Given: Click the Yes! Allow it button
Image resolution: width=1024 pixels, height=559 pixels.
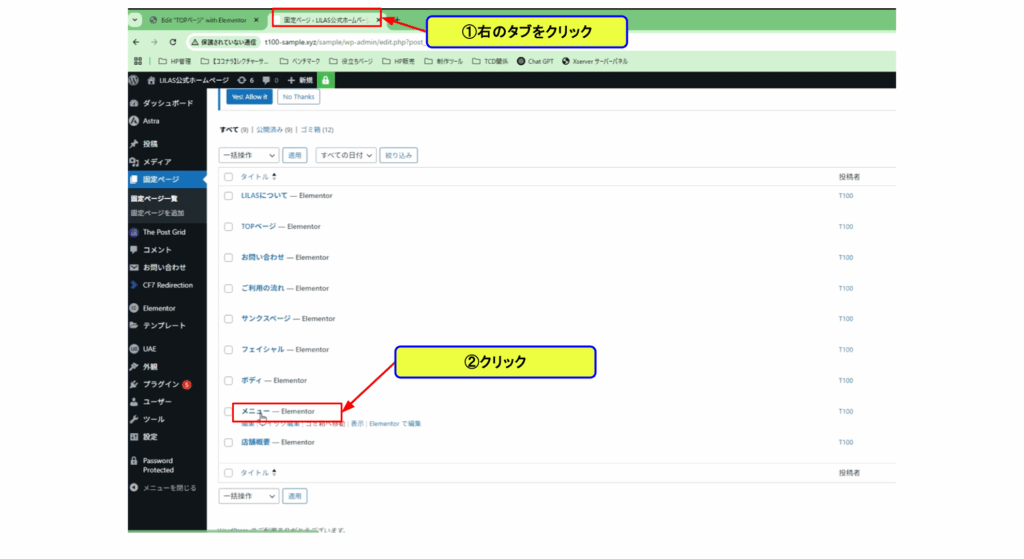Looking at the screenshot, I should pos(249,97).
